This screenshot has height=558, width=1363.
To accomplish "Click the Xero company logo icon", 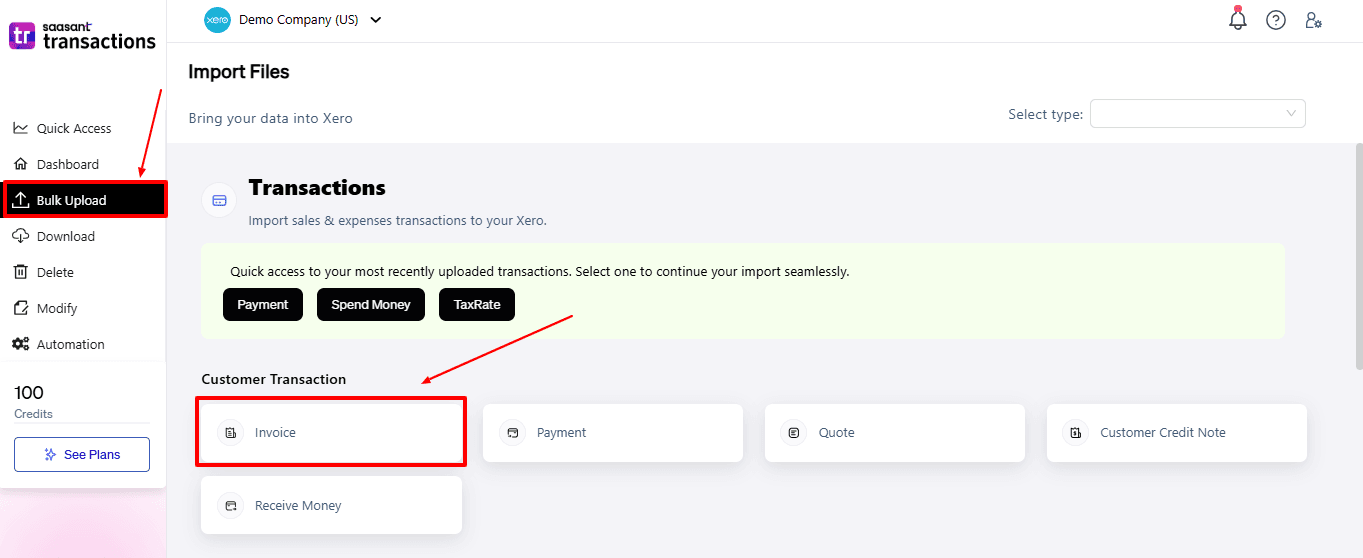I will (x=217, y=20).
